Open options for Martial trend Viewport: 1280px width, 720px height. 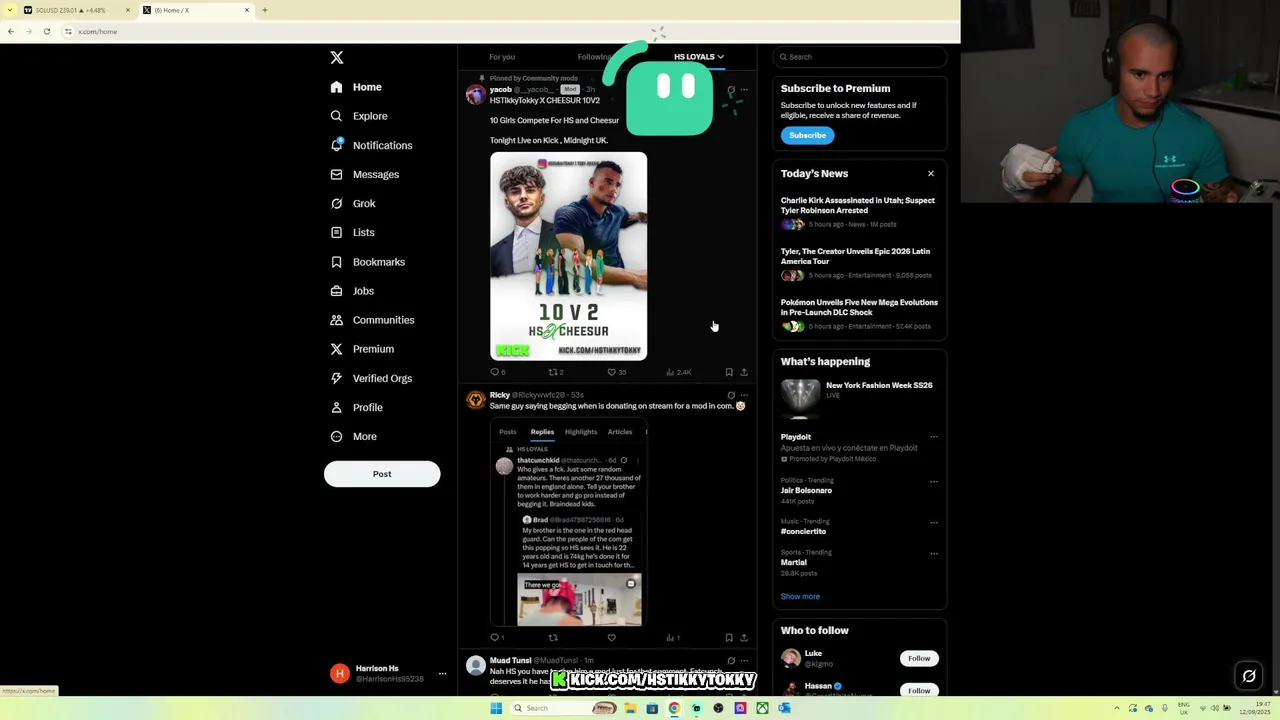click(934, 553)
